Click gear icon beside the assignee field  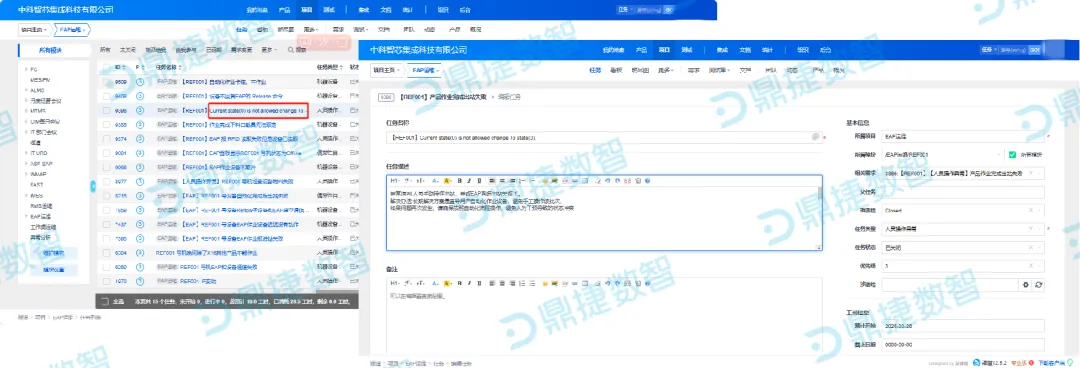pyautogui.click(x=1025, y=284)
